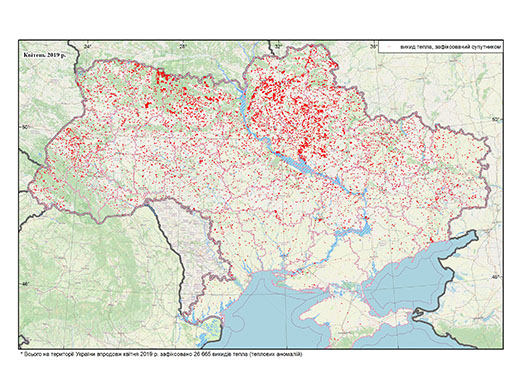Click the red legend marker for heat emissions
This screenshot has height=368, width=520.
[x=390, y=48]
